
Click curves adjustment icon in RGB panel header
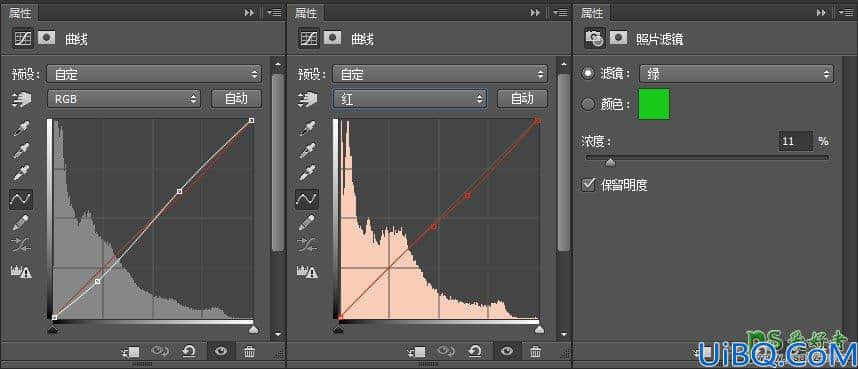point(23,38)
